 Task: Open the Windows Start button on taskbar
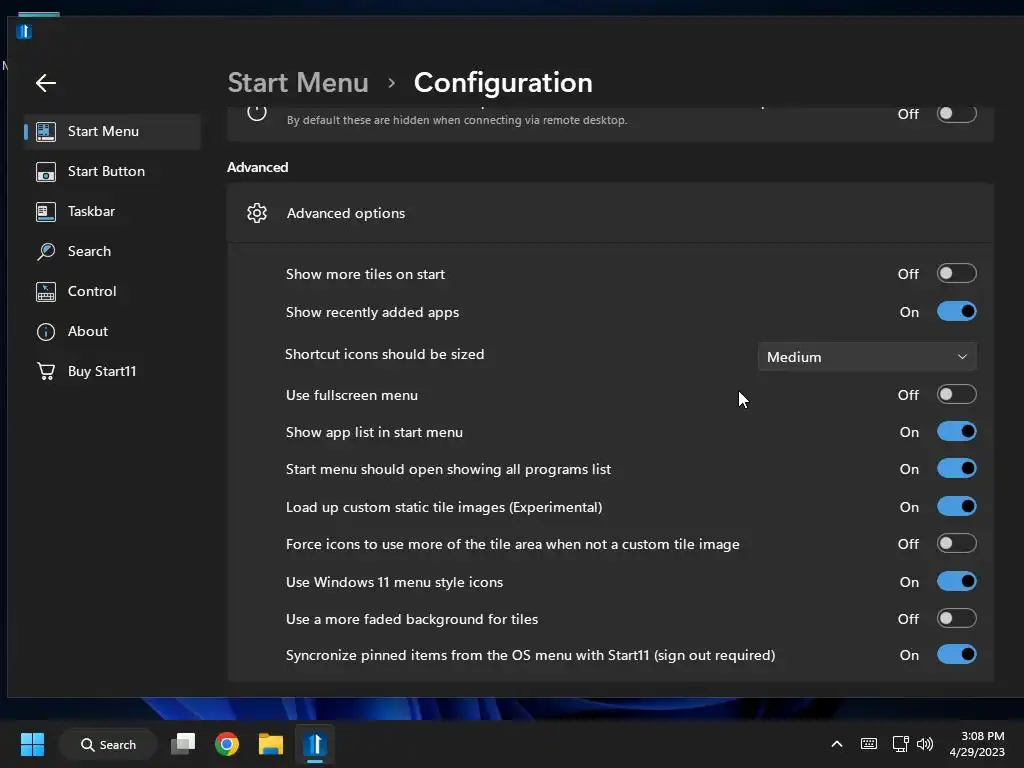(32, 744)
